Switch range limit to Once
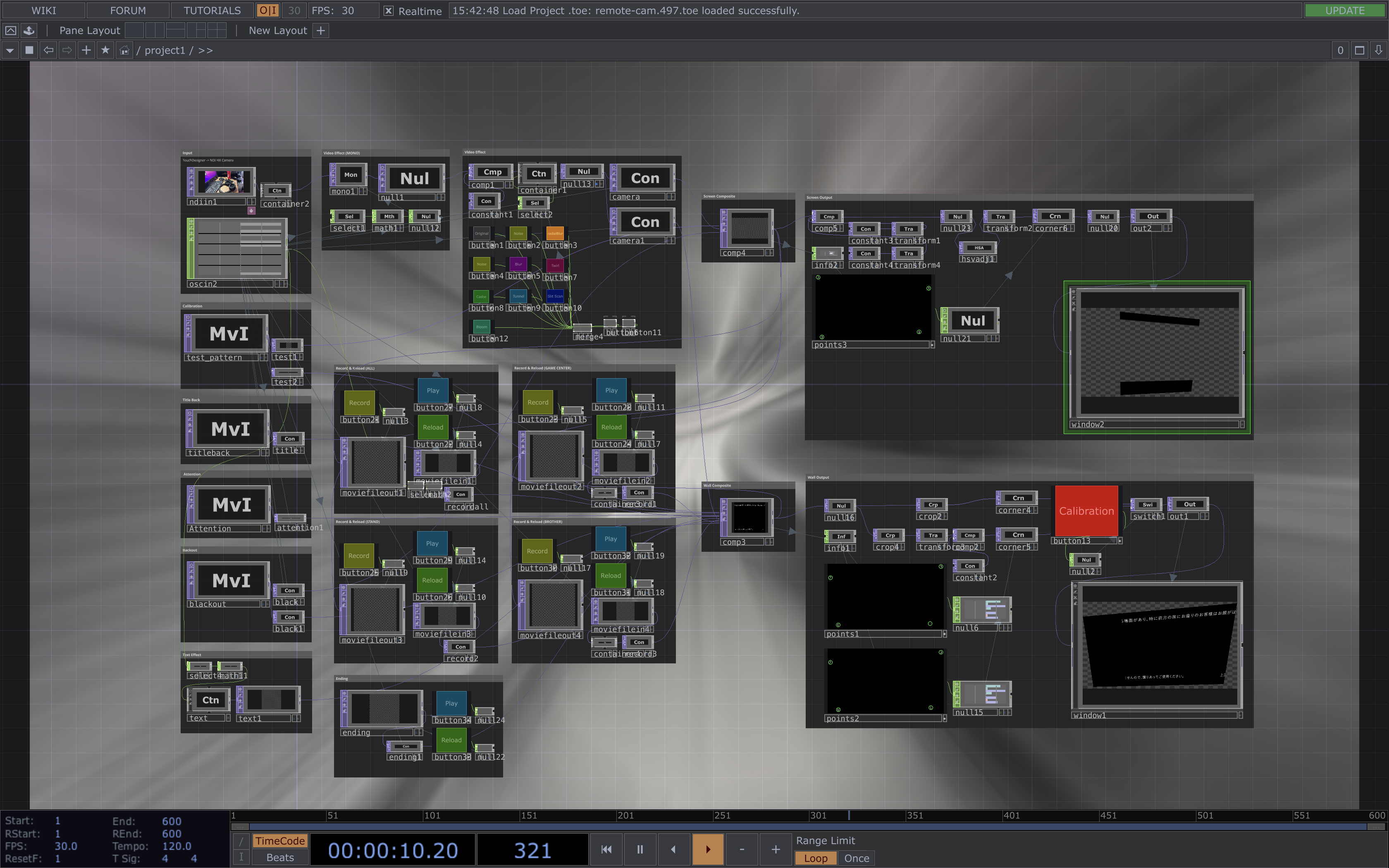1389x868 pixels. point(856,858)
